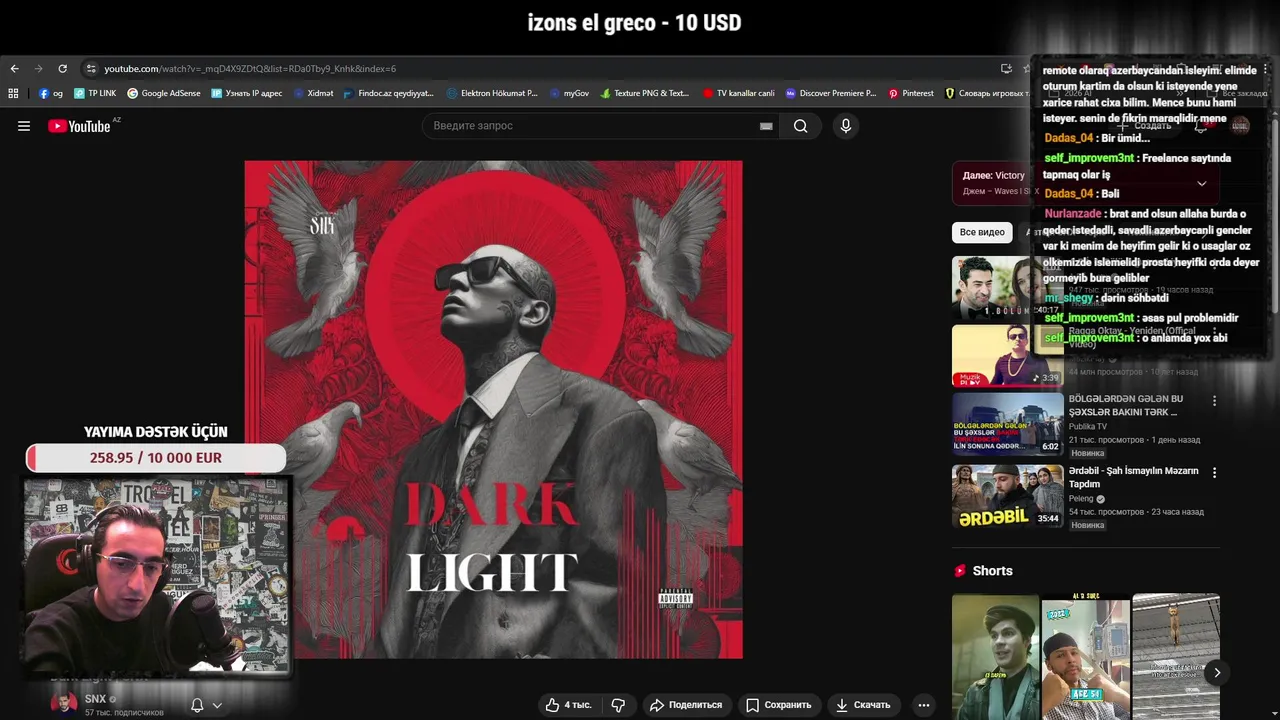
Task: Click SNX channel name below video
Action: tap(95, 699)
